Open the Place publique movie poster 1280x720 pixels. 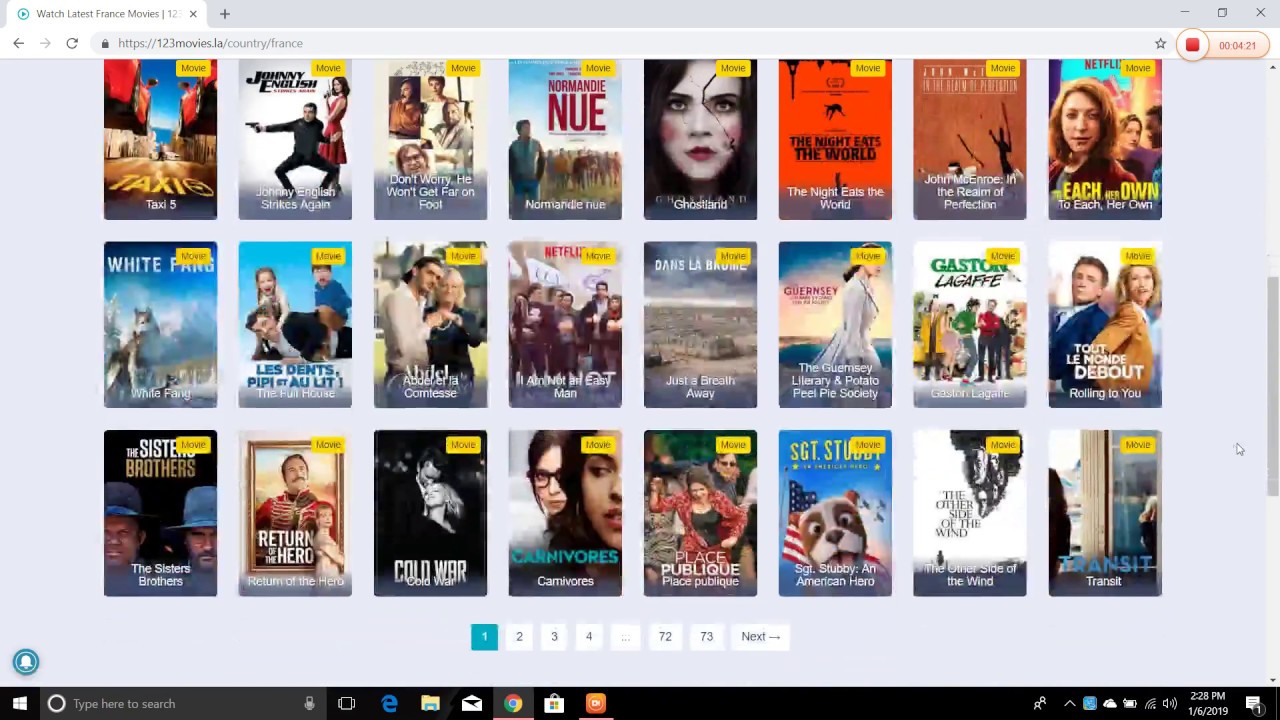(700, 513)
